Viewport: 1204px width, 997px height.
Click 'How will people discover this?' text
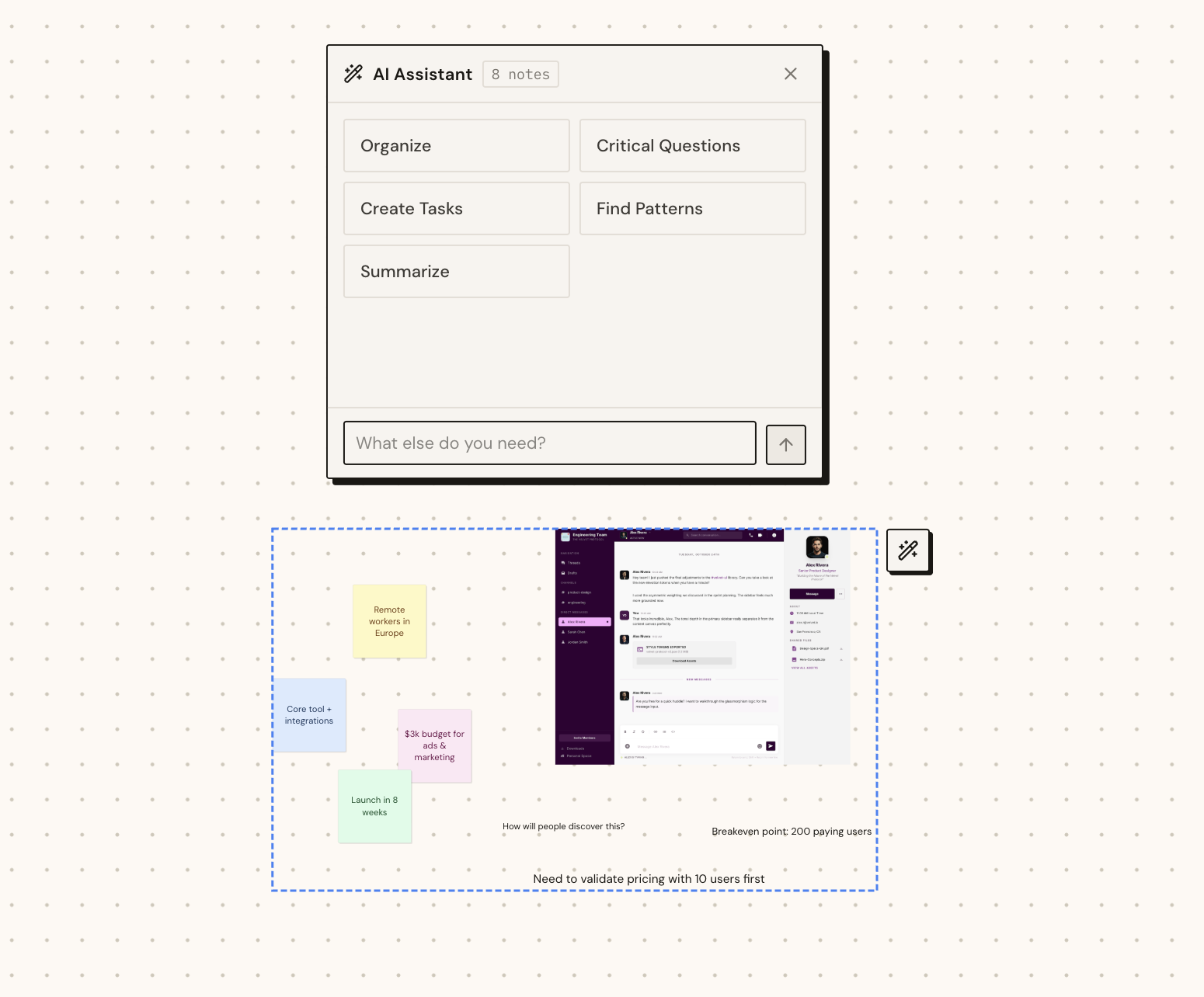coord(563,826)
